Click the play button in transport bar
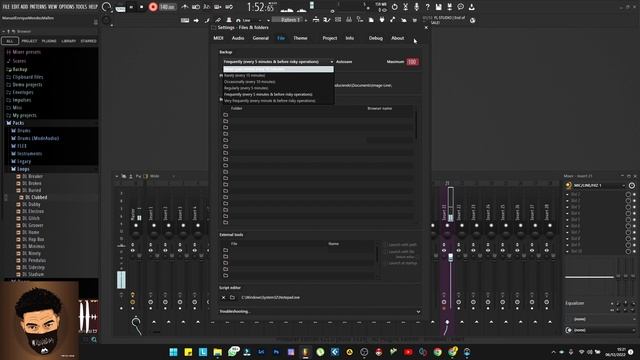 click(x=131, y=7)
